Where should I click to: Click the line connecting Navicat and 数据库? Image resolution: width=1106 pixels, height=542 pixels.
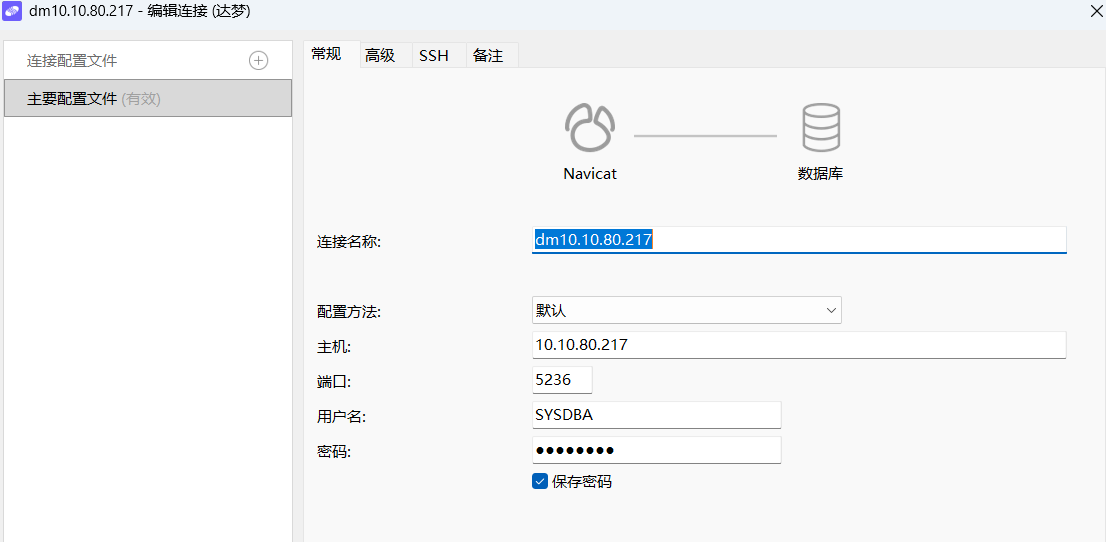click(705, 136)
